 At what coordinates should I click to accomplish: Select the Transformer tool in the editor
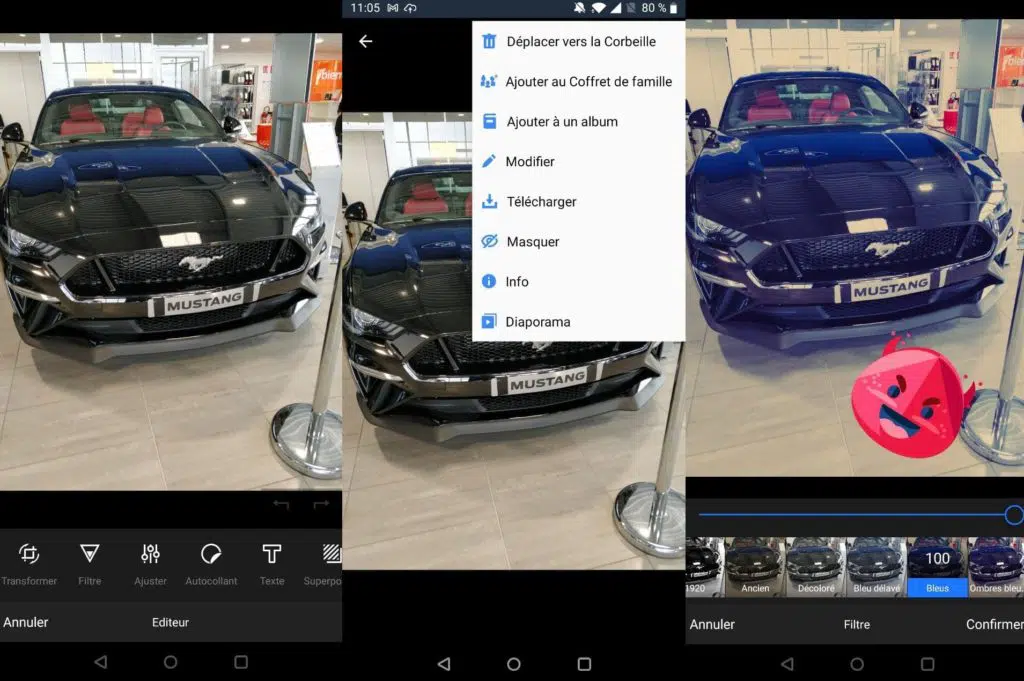tap(29, 564)
